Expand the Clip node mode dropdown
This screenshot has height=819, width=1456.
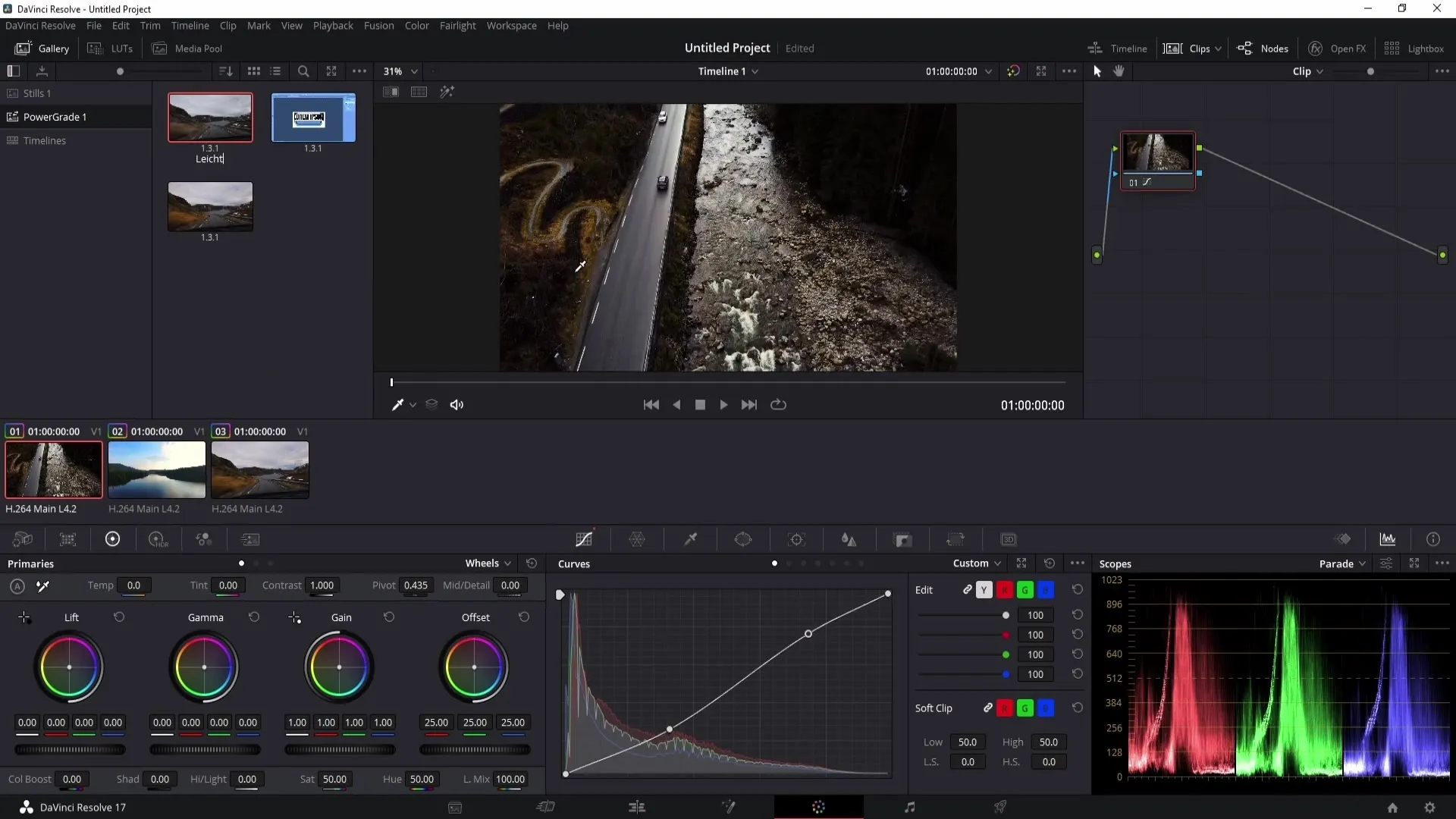[1308, 71]
